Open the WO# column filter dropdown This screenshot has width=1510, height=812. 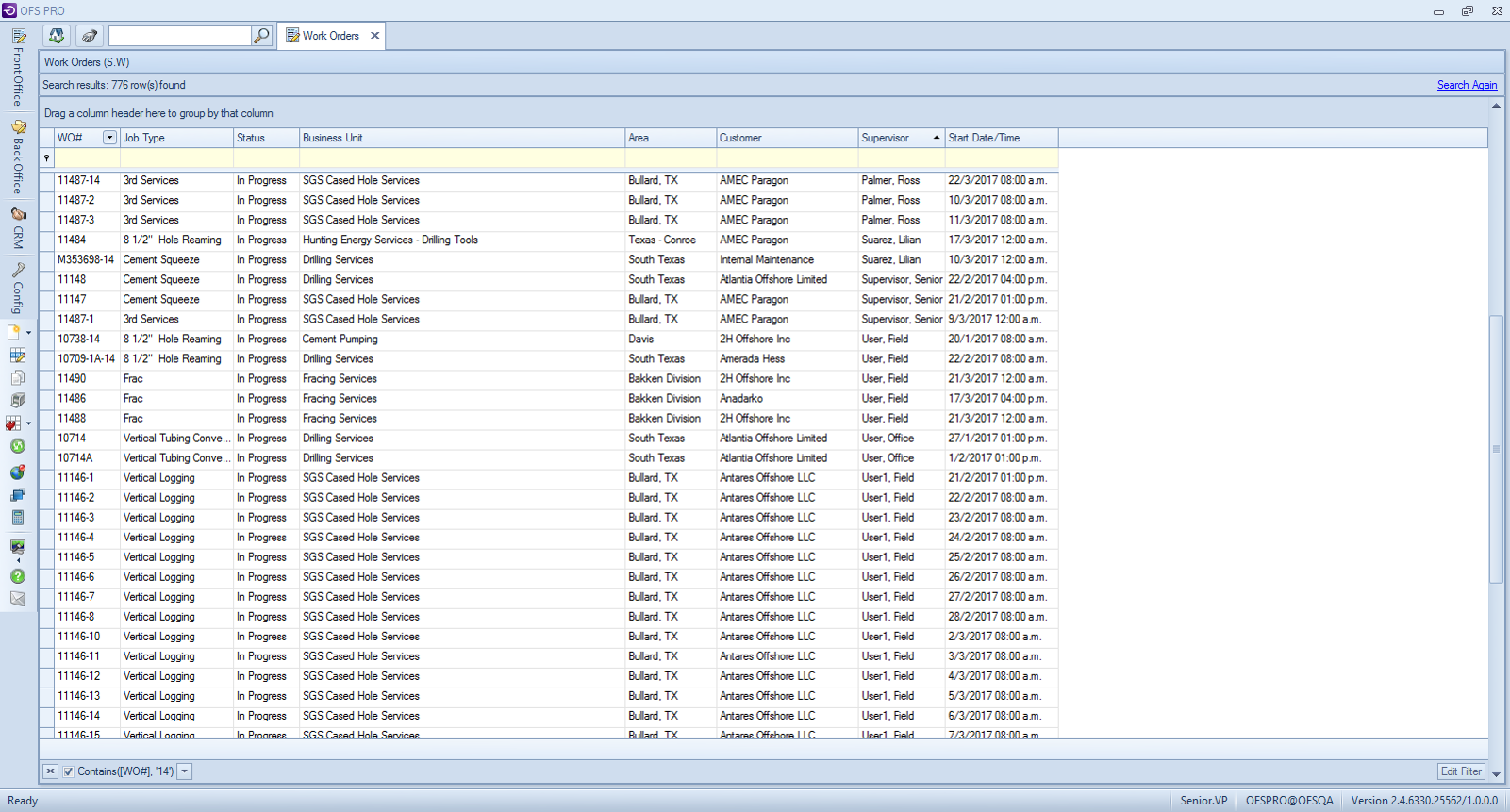coord(109,138)
